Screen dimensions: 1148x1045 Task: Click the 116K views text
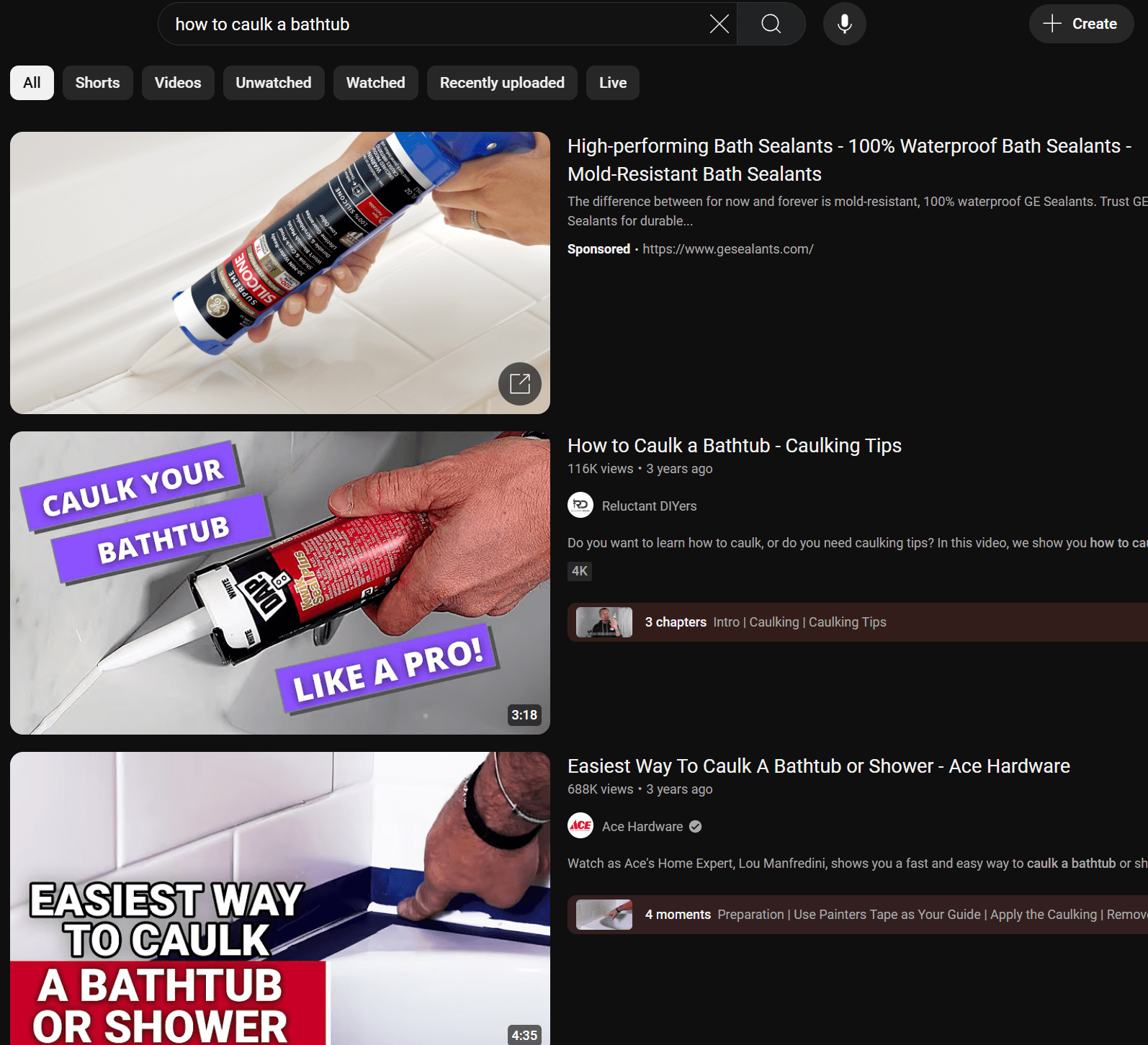coord(601,469)
